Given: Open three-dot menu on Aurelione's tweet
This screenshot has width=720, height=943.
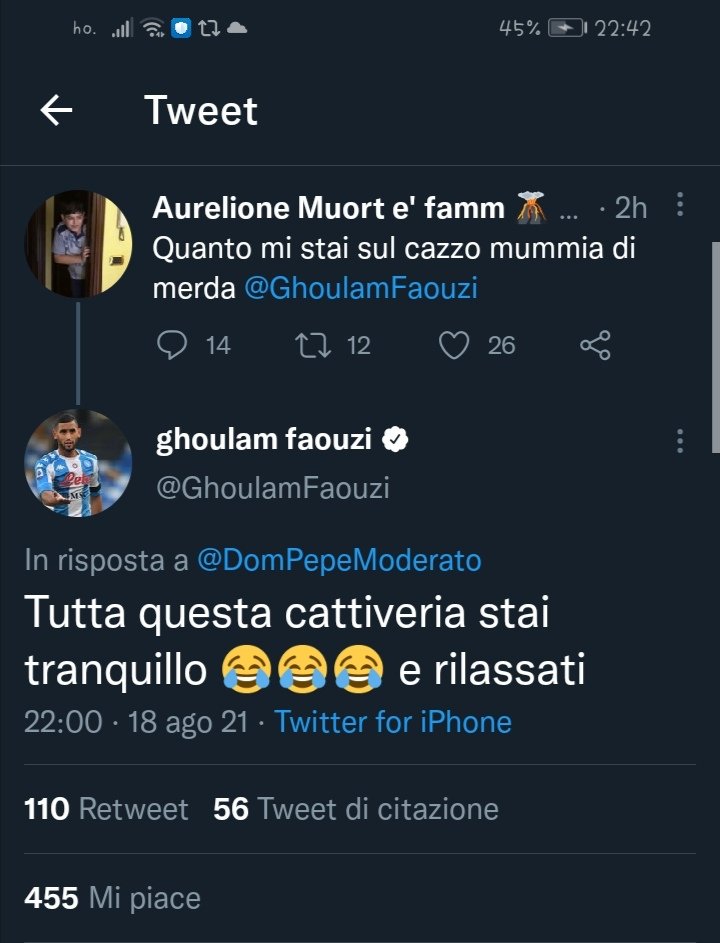Looking at the screenshot, I should [x=680, y=206].
